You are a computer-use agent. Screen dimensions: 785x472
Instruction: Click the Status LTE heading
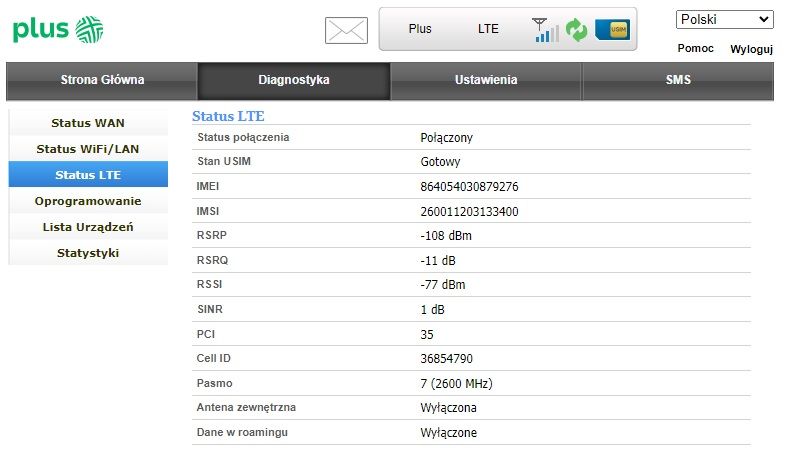click(x=228, y=116)
